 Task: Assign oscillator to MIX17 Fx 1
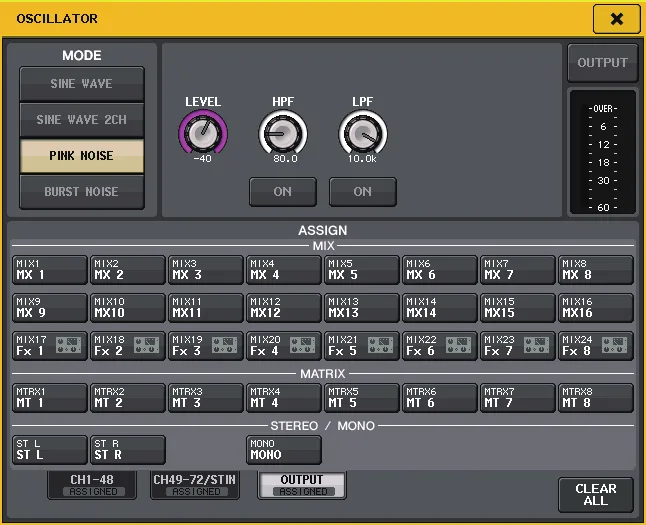(50, 346)
